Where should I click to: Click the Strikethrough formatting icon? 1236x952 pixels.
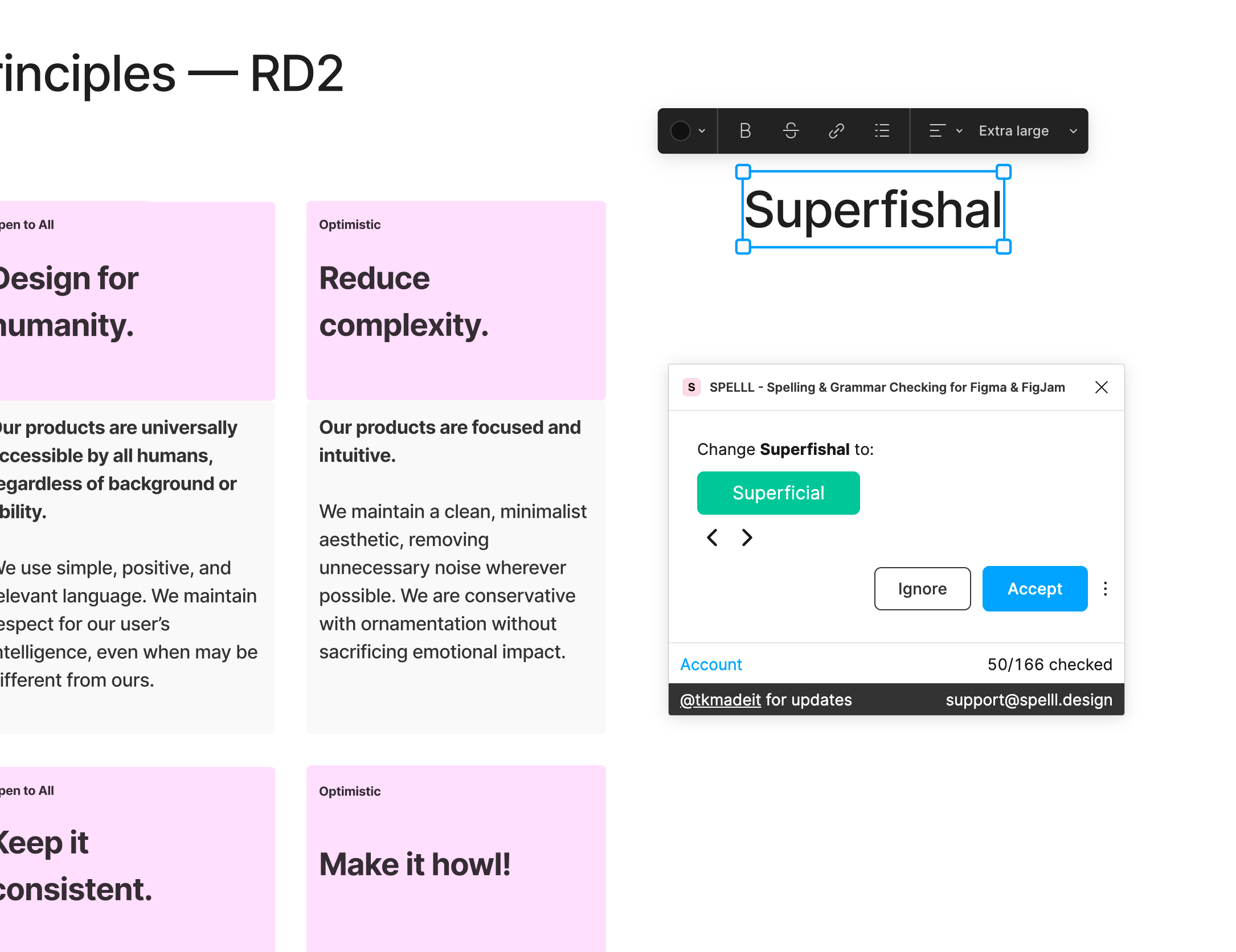coord(792,131)
